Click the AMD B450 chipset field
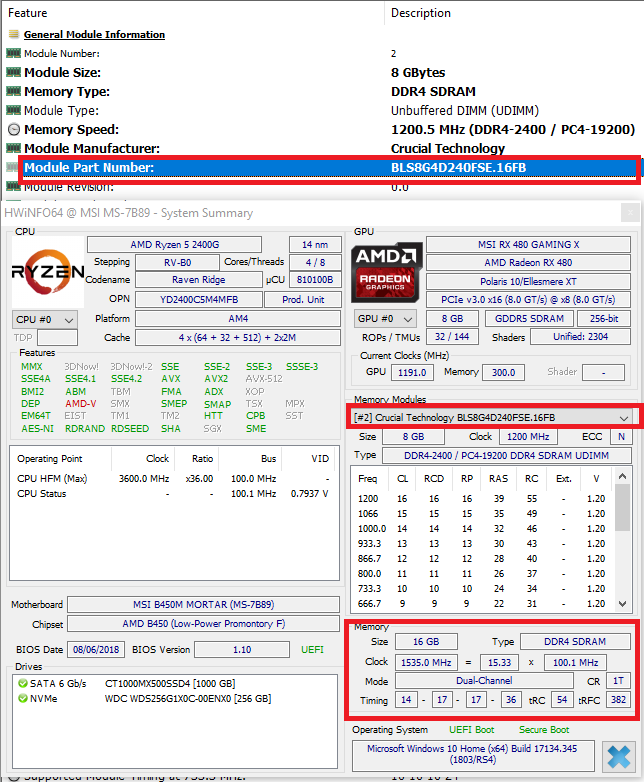This screenshot has height=782, width=644. tap(204, 624)
